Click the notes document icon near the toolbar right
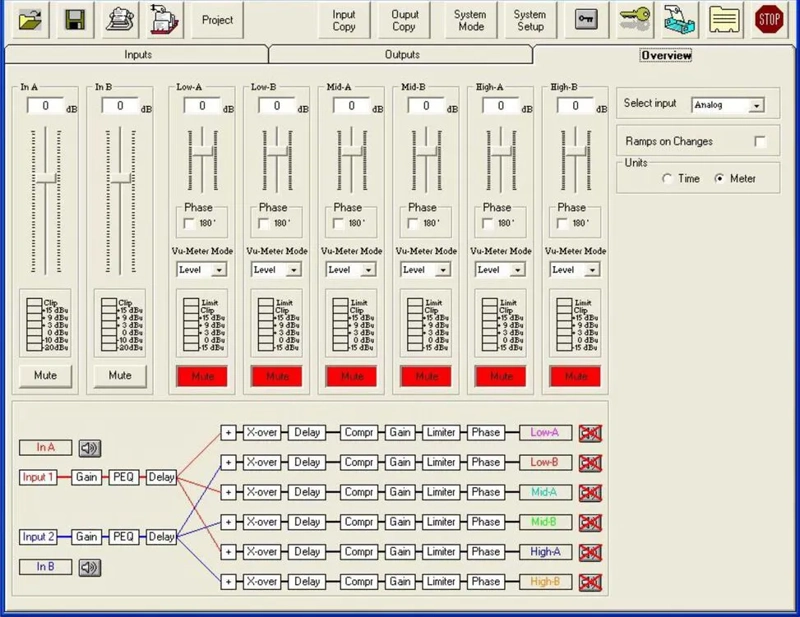Viewport: 800px width, 617px height. 725,20
